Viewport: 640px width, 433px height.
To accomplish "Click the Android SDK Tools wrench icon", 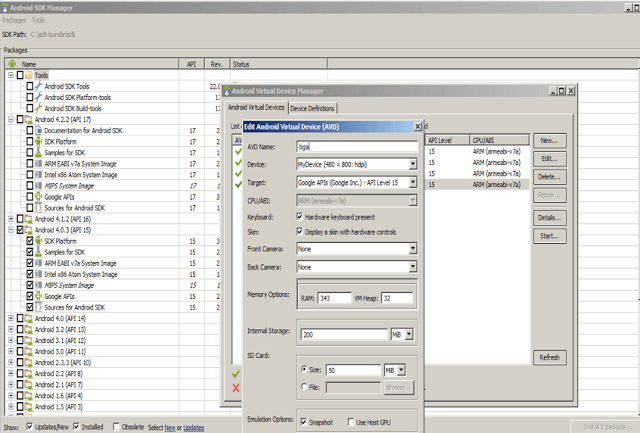I will tap(38, 86).
